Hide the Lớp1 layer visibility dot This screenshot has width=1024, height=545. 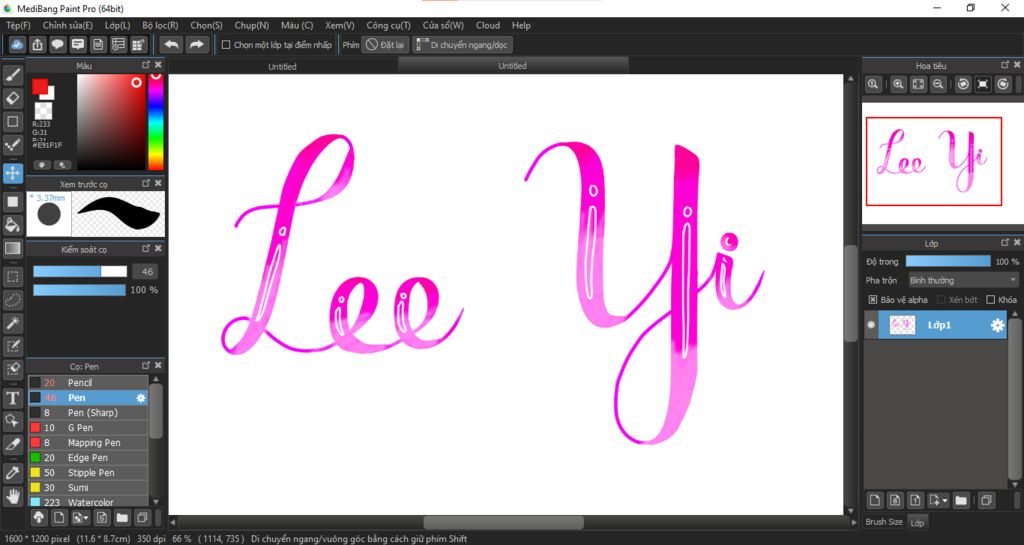[x=871, y=325]
